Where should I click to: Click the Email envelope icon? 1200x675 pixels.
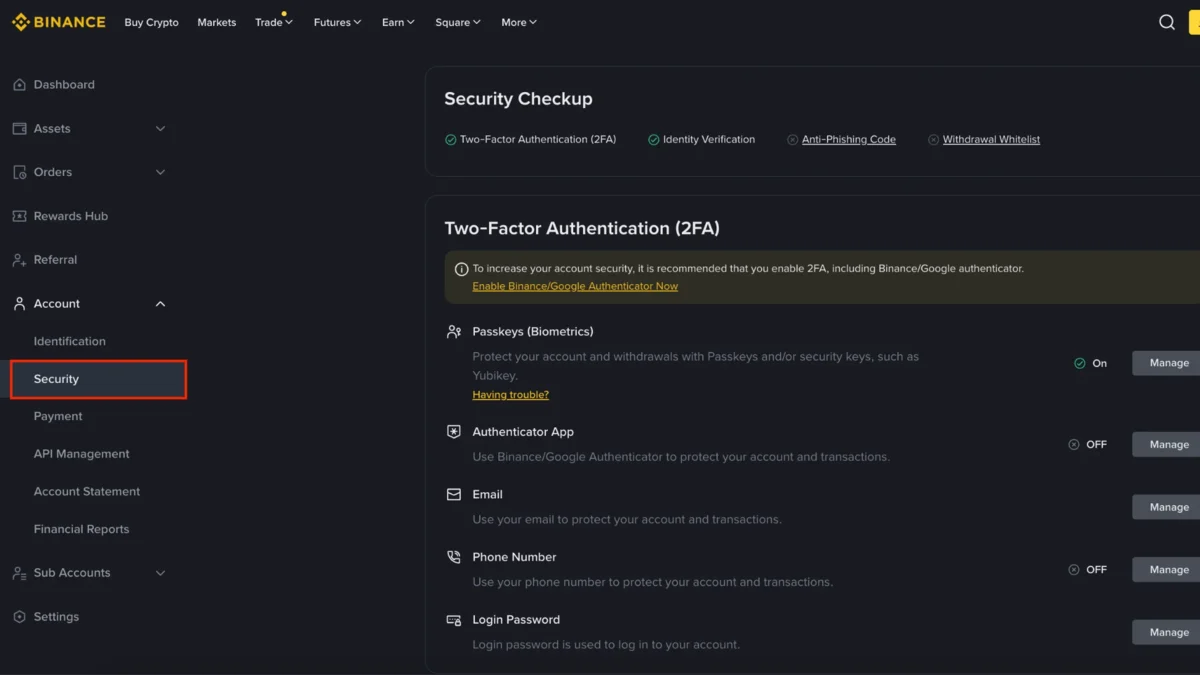[454, 494]
